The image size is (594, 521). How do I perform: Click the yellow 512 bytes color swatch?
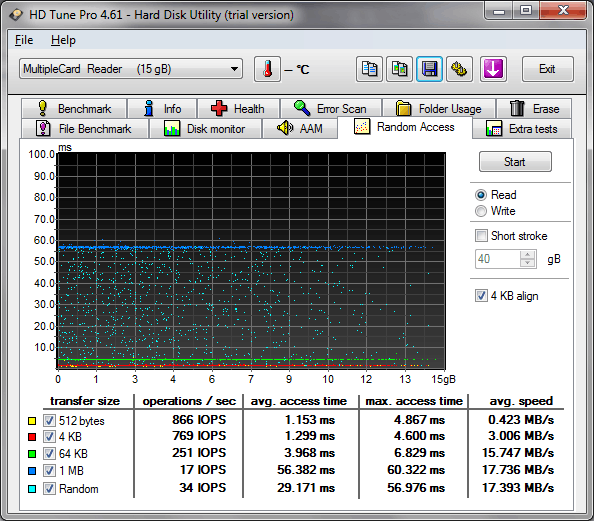coord(32,421)
